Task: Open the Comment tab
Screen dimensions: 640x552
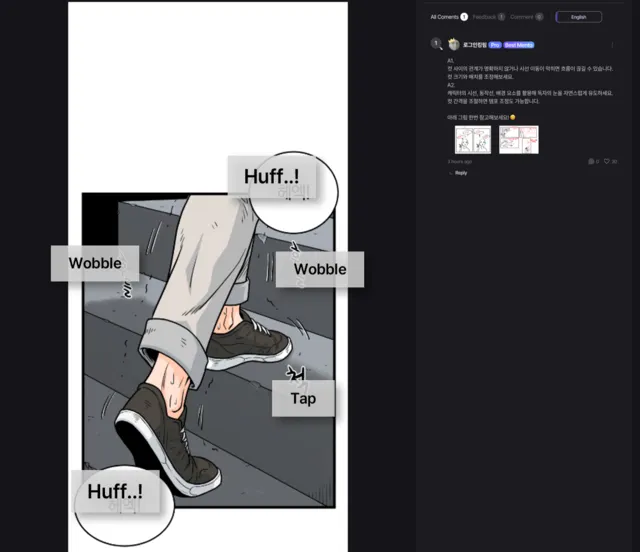Action: pos(526,17)
